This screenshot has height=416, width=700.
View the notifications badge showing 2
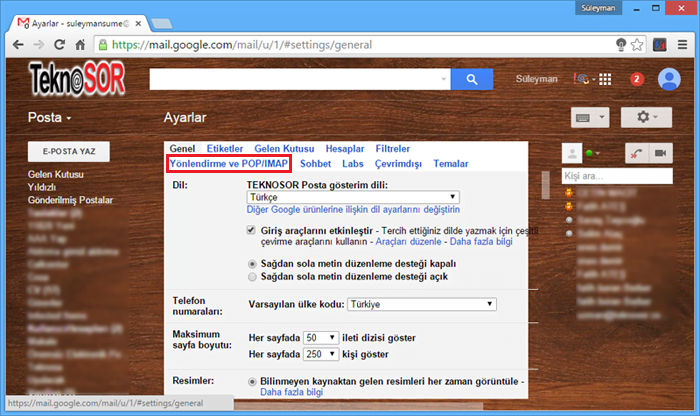637,79
